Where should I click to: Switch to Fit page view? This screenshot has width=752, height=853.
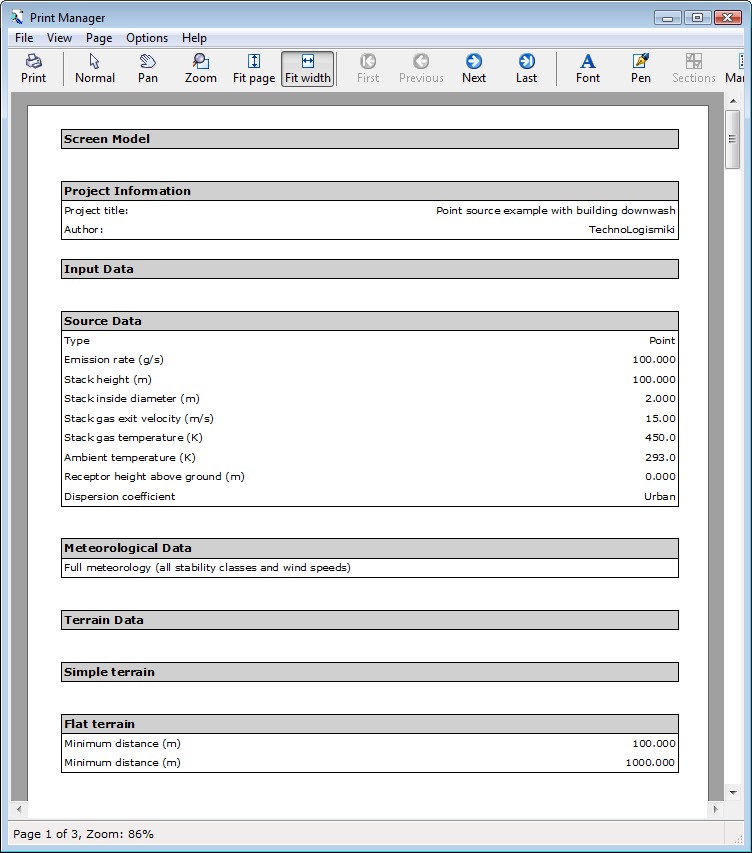pyautogui.click(x=254, y=68)
